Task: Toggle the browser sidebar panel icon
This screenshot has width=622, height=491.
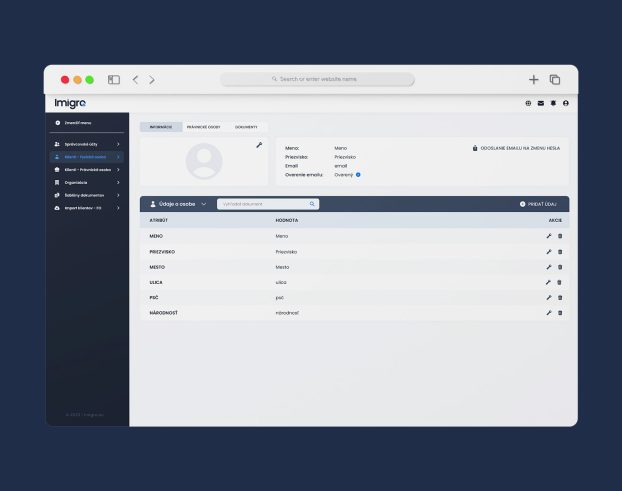Action: point(114,80)
